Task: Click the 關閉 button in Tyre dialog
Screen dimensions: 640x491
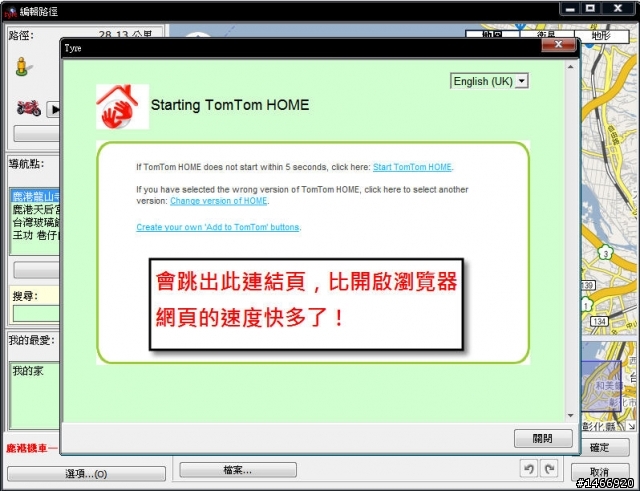Action: tap(543, 438)
